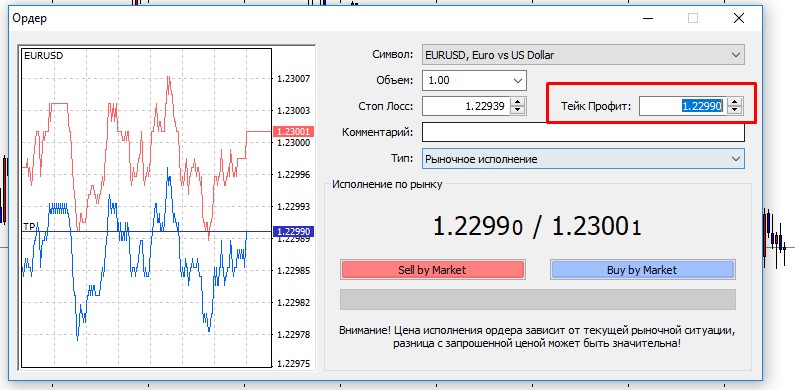This screenshot has width=795, height=390.
Task: Click the blue 1.22990 price tag
Action: pos(294,232)
